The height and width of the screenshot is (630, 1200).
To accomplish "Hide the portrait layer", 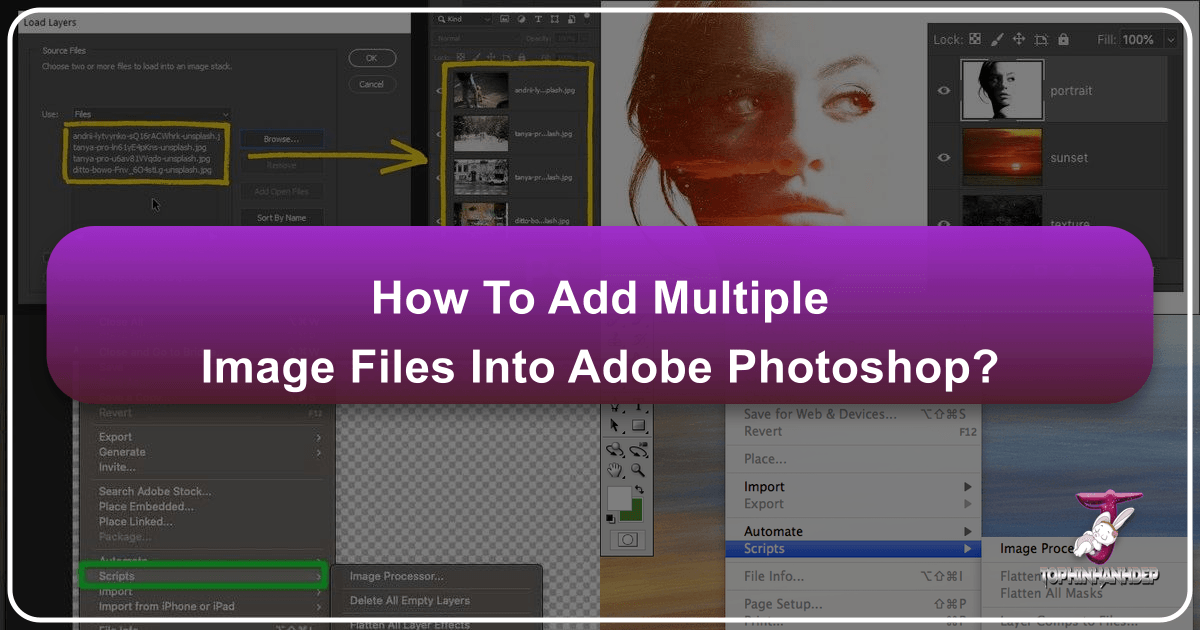I will [x=943, y=91].
